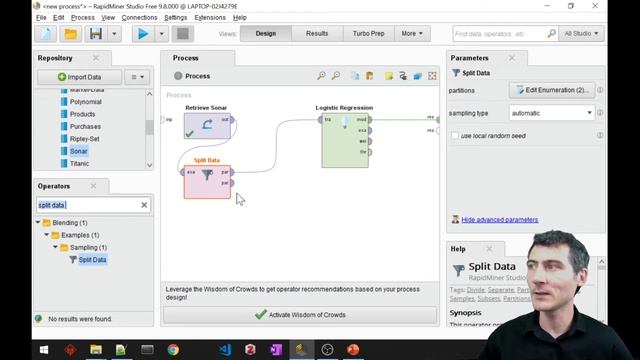Image resolution: width=640 pixels, height=360 pixels.
Task: Click Hide advanced parameters link
Action: click(500, 220)
